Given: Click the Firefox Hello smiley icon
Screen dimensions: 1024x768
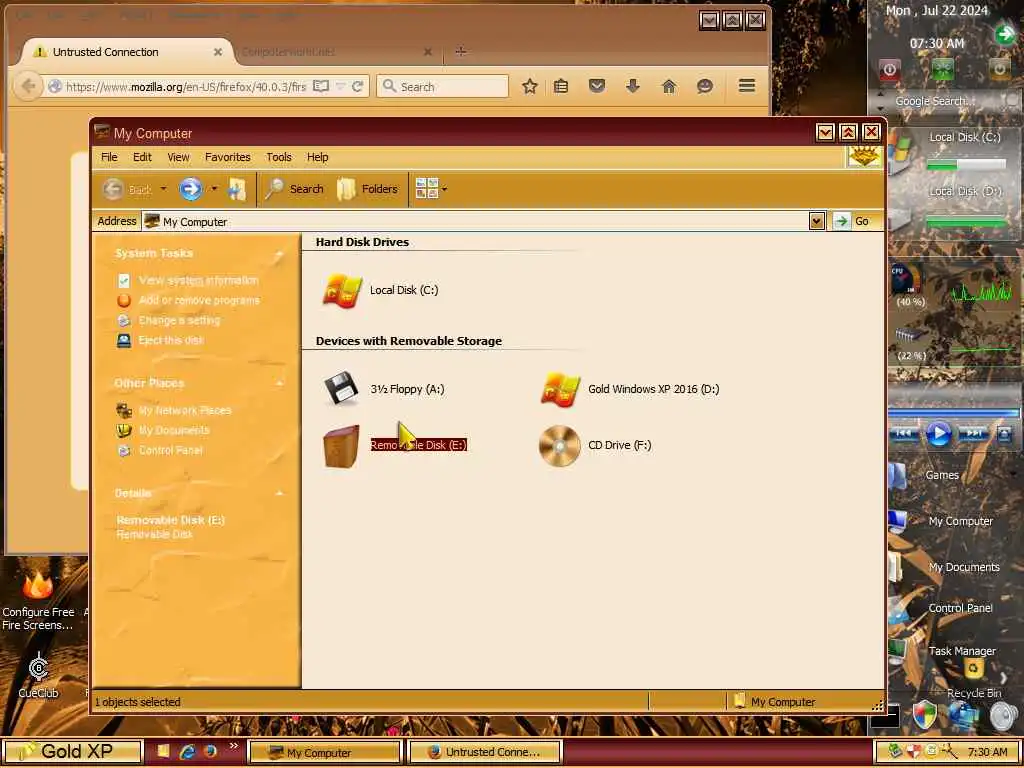Looking at the screenshot, I should coord(705,86).
